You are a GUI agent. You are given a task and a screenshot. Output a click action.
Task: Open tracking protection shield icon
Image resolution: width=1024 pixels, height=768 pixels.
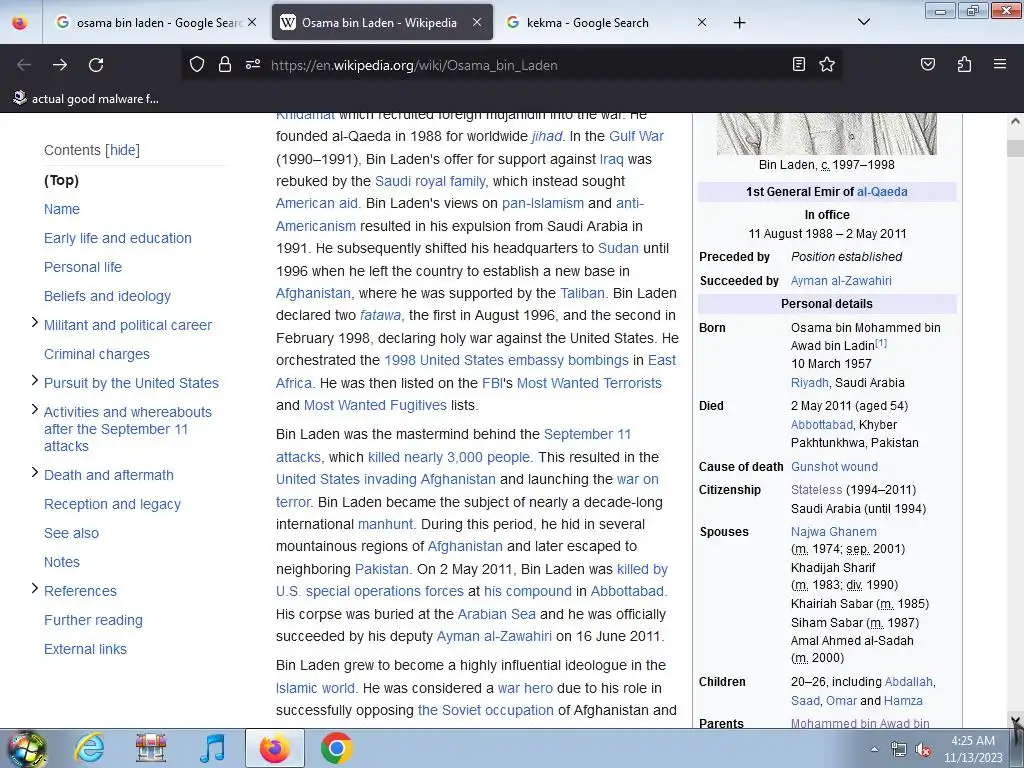[x=197, y=65]
